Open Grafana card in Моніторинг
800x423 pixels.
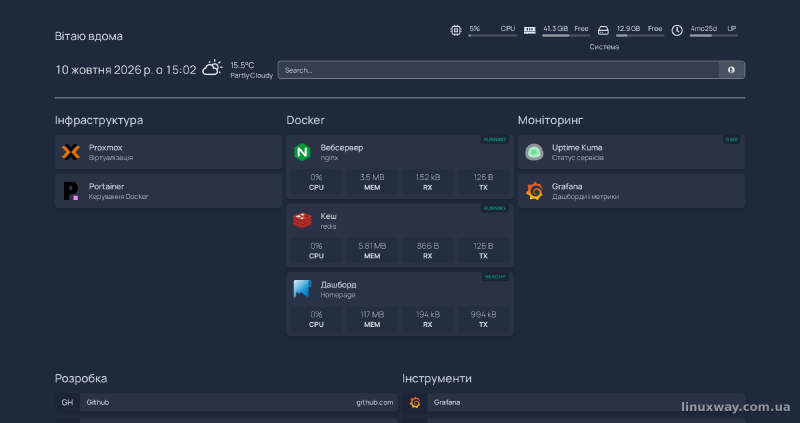631,191
